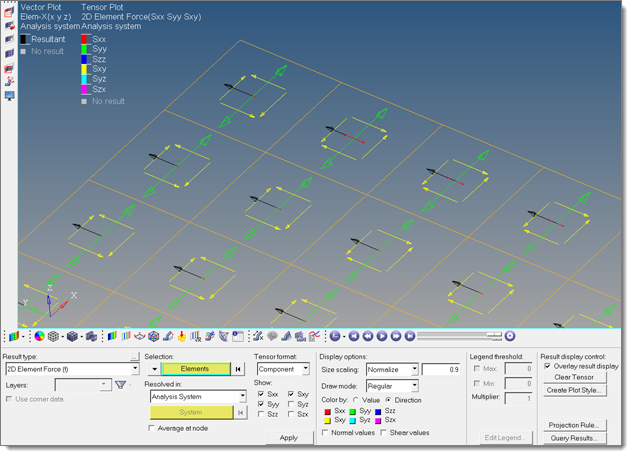Click the Contour plot toolbar icon
This screenshot has height=456, width=632.
(x=113, y=337)
